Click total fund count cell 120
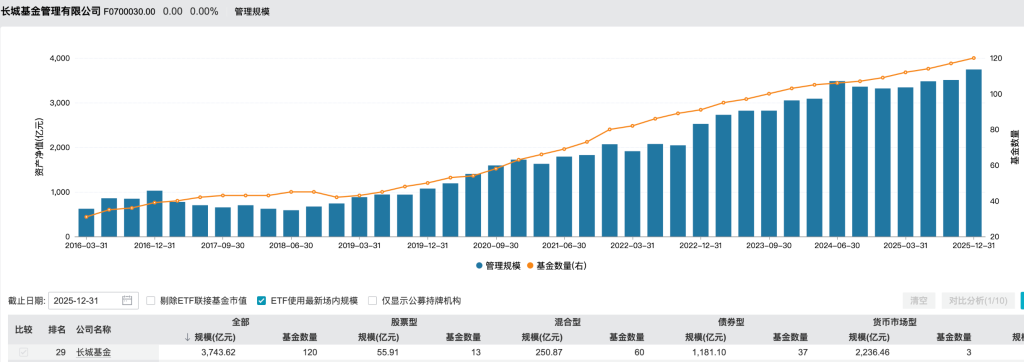This screenshot has width=1024, height=362. click(x=309, y=352)
